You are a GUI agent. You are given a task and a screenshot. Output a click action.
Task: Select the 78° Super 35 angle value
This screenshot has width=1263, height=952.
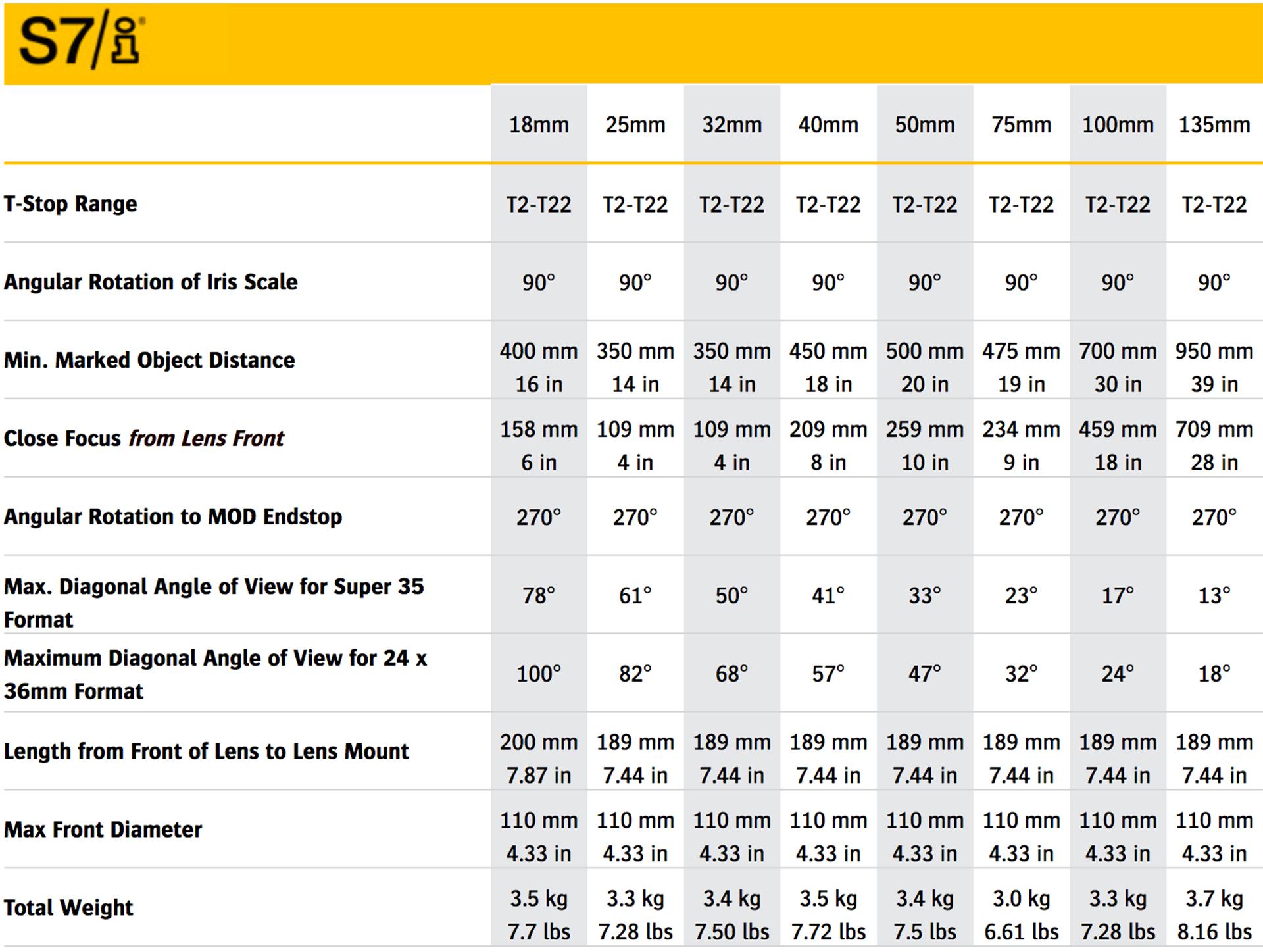click(539, 595)
